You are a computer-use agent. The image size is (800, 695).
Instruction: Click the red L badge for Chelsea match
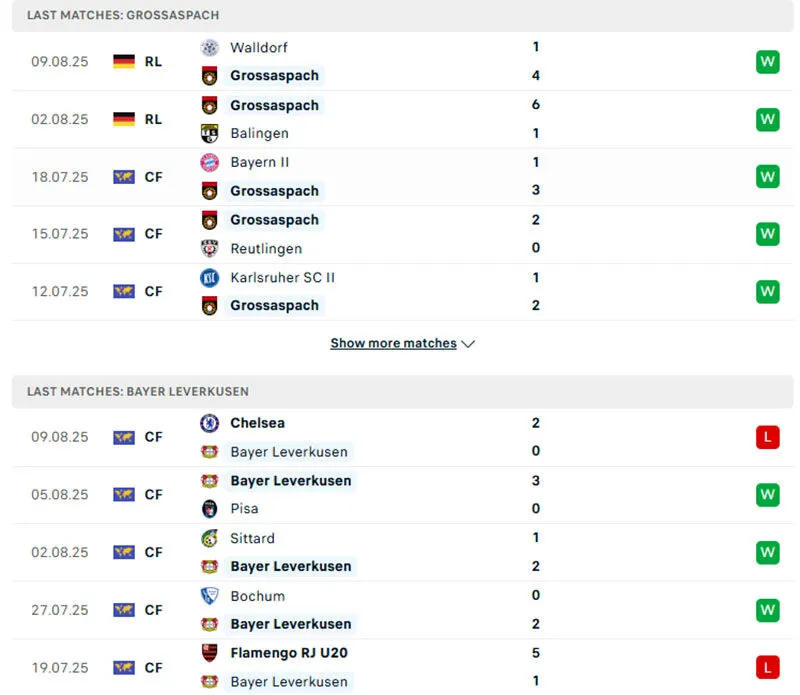pos(767,437)
